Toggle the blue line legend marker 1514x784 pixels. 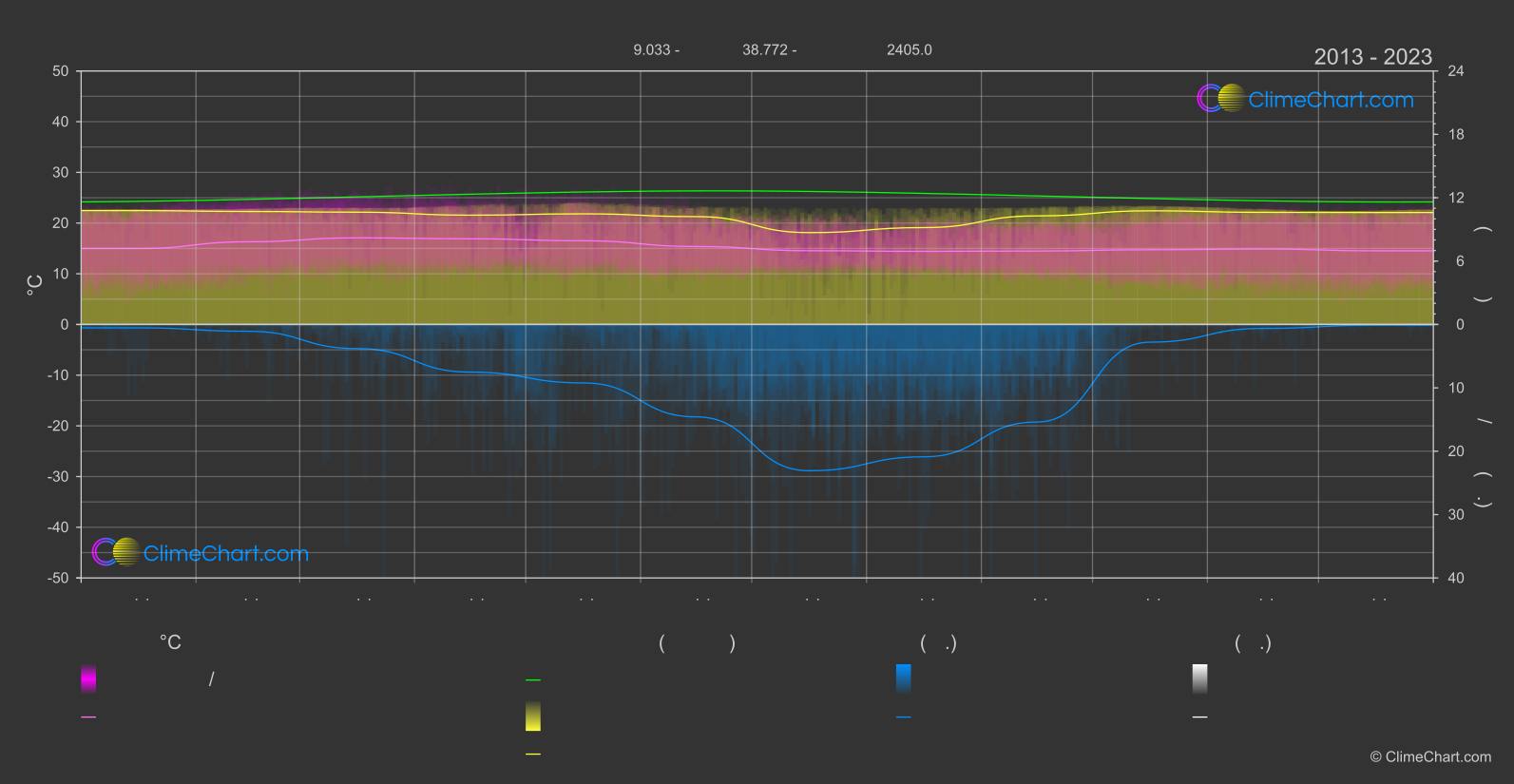click(904, 717)
